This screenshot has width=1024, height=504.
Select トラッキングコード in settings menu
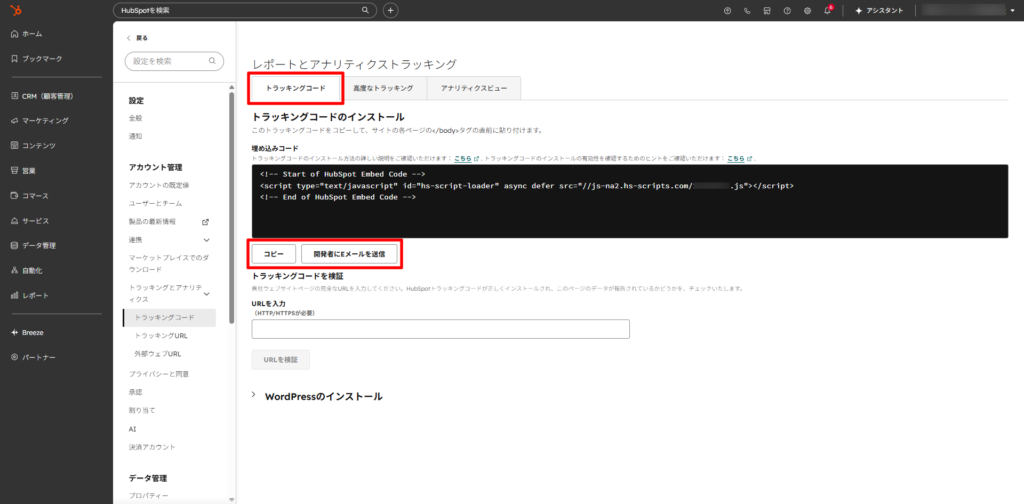tap(168, 318)
